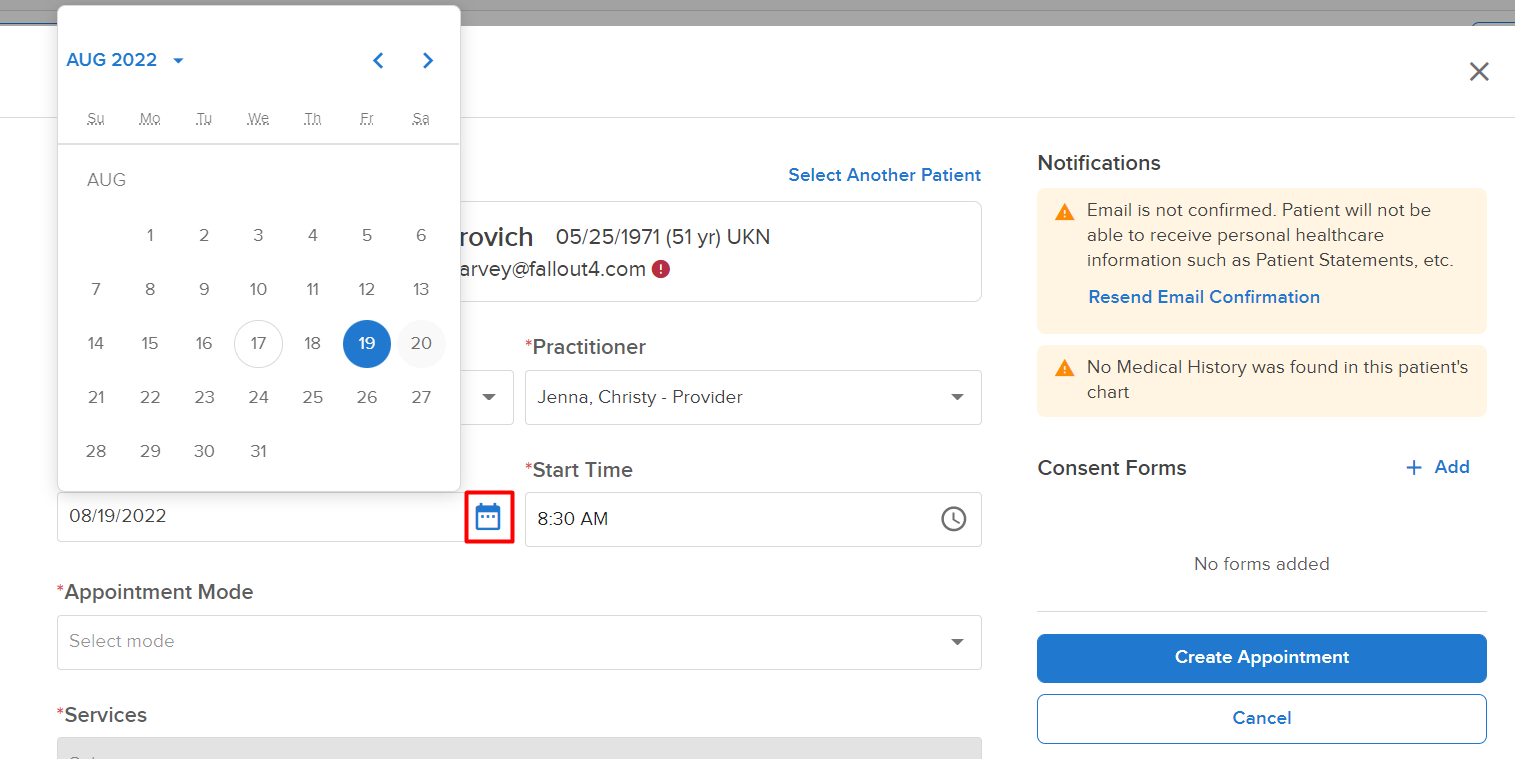Select August 9 in calendar
The image size is (1515, 759).
[x=204, y=290]
